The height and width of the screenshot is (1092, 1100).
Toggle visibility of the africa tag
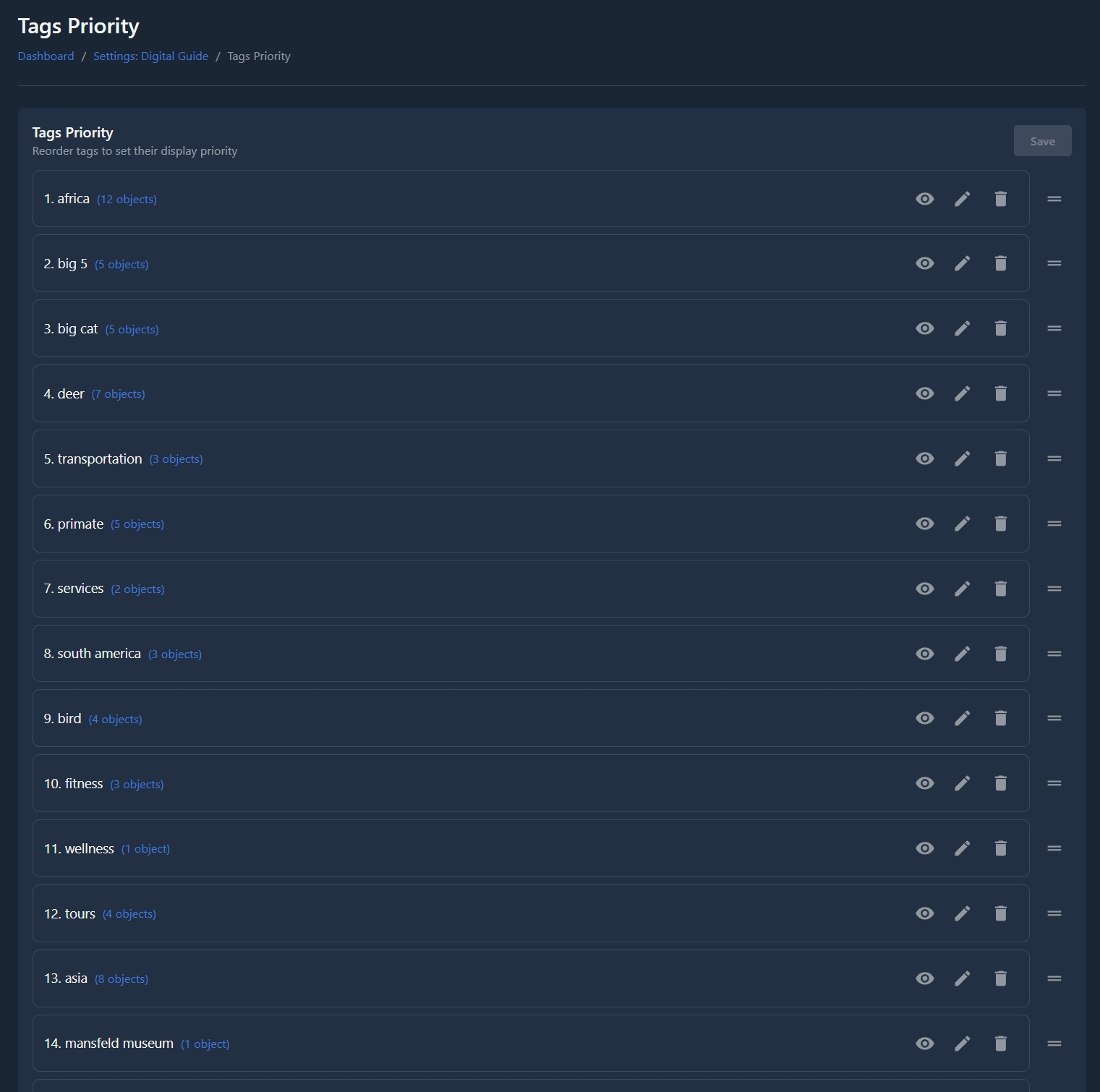coord(925,198)
